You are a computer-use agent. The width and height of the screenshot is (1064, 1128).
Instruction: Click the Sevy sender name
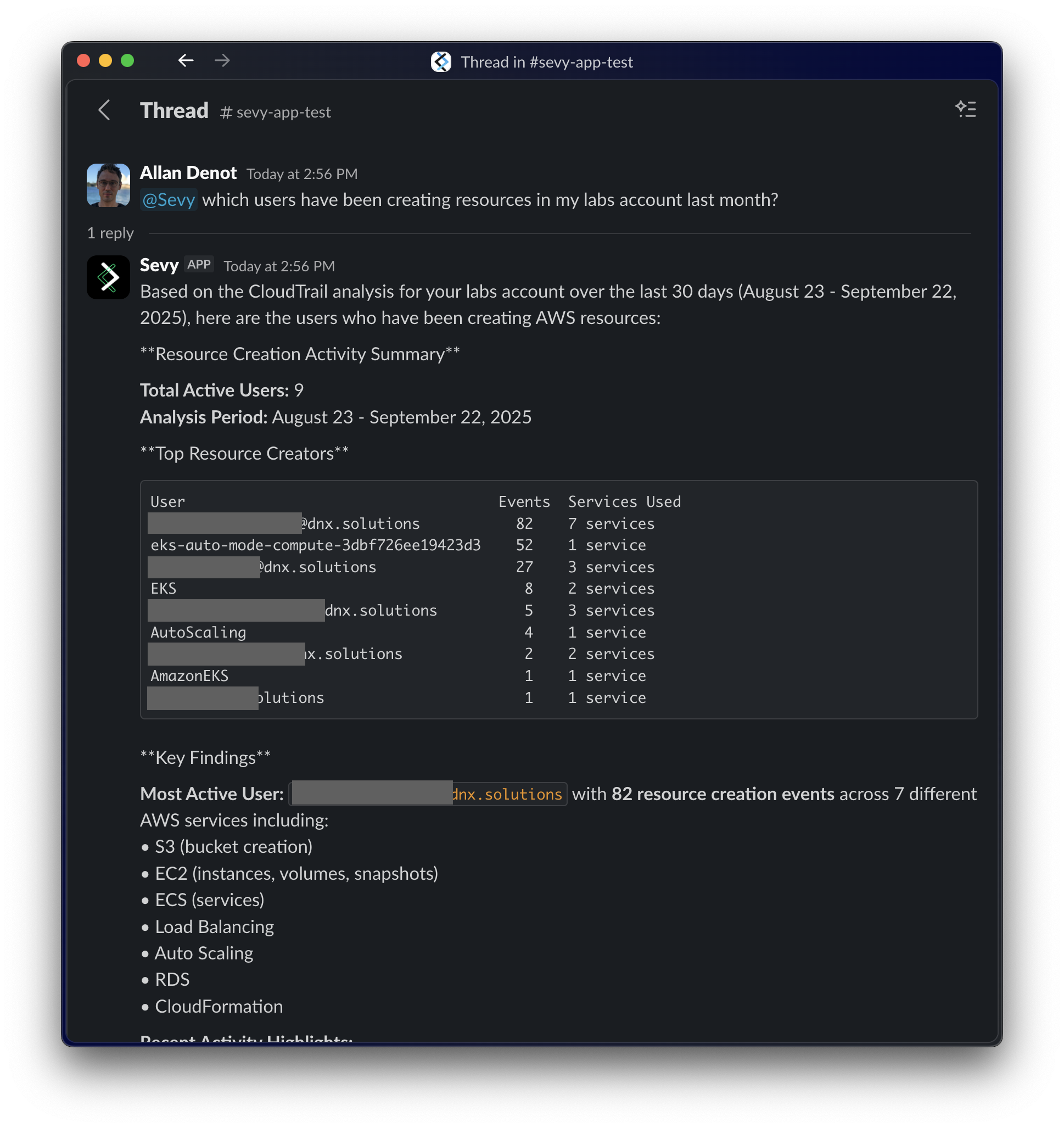click(159, 265)
